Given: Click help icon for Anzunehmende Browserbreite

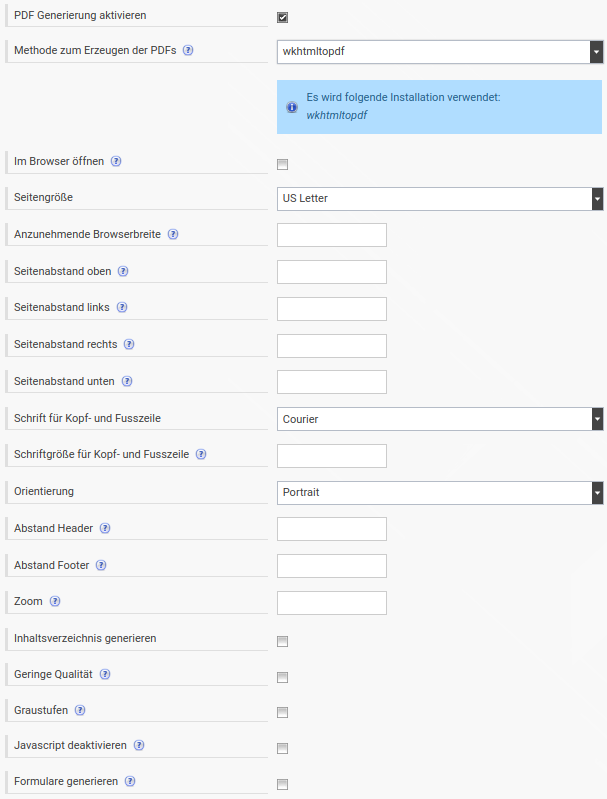Looking at the screenshot, I should point(173,234).
